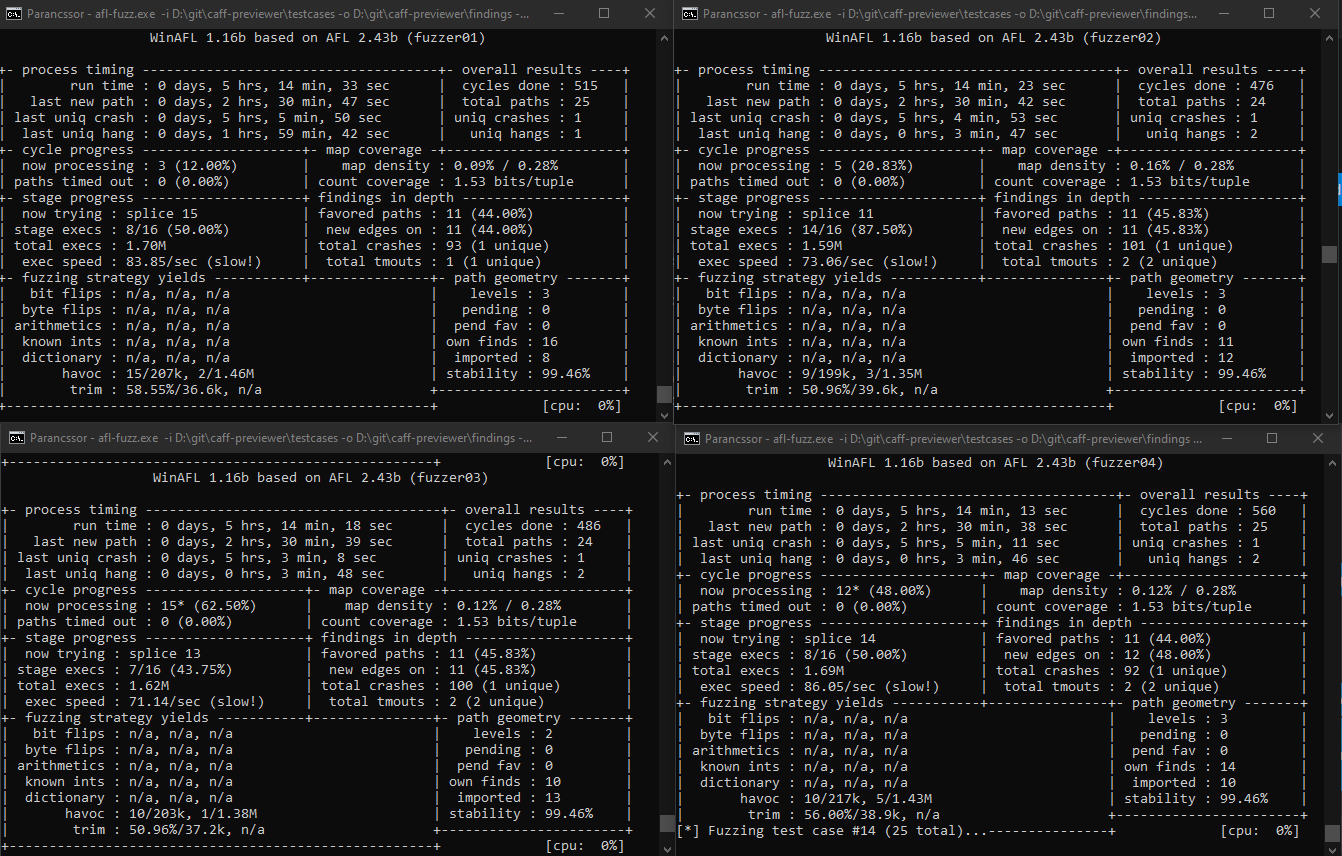Maximize the fuzzer02 console window
The width and height of the screenshot is (1342, 856).
coord(1269,13)
